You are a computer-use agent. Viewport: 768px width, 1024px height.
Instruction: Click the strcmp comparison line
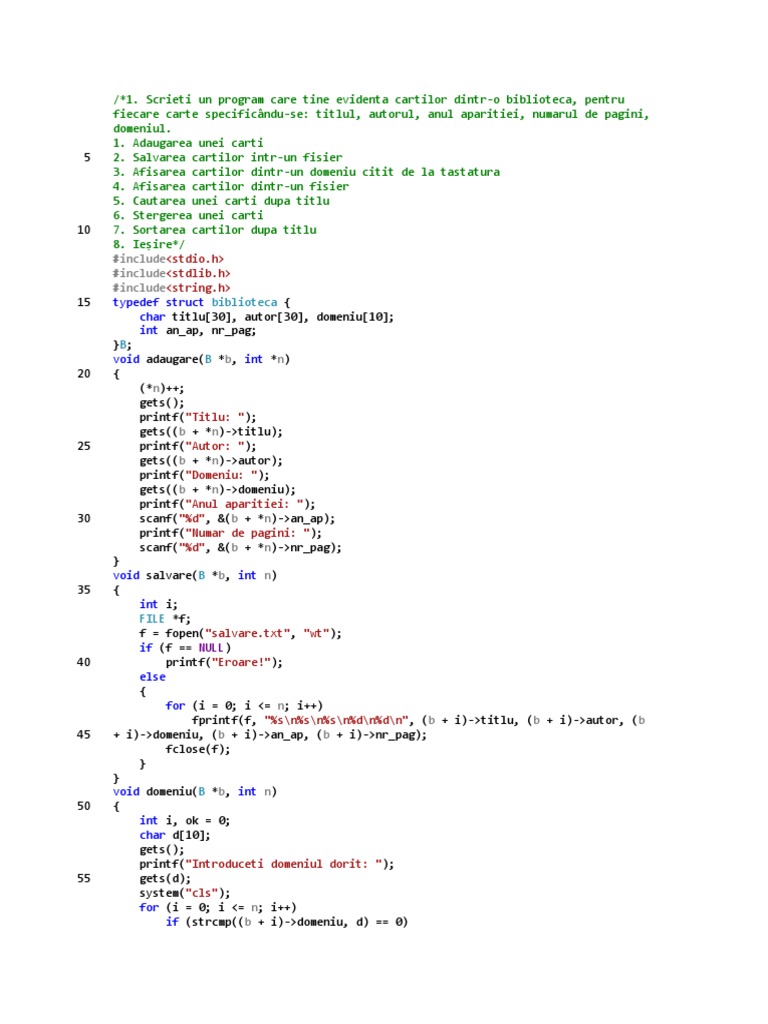coord(287,922)
